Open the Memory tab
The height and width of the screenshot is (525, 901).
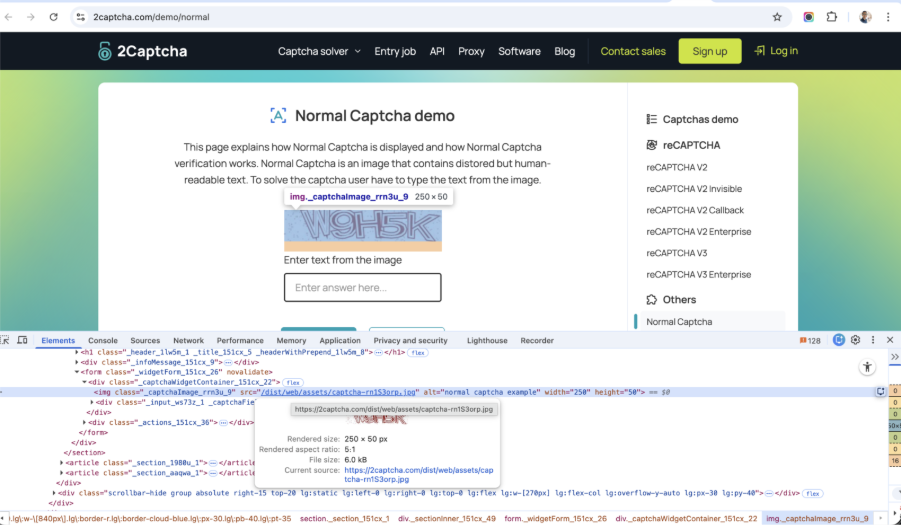click(x=291, y=341)
